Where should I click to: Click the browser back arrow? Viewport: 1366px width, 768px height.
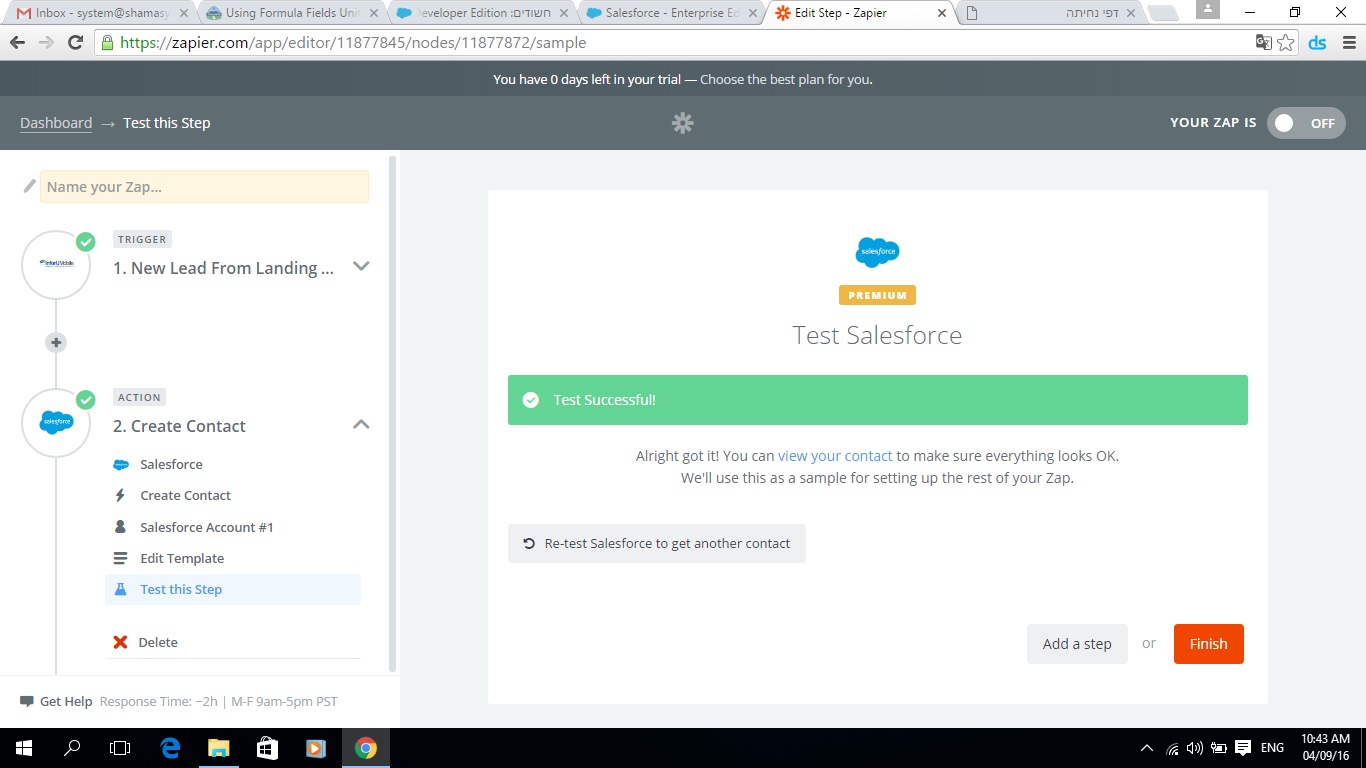[x=17, y=43]
